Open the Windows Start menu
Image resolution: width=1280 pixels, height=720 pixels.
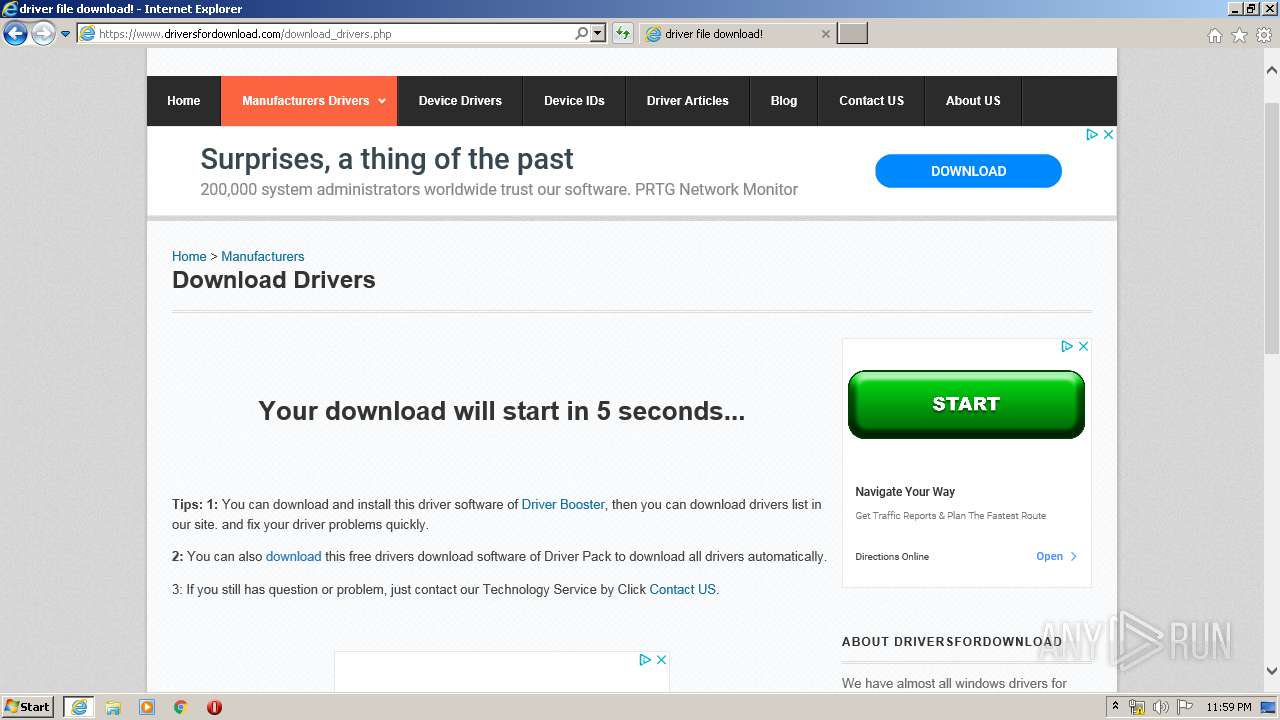[x=28, y=706]
